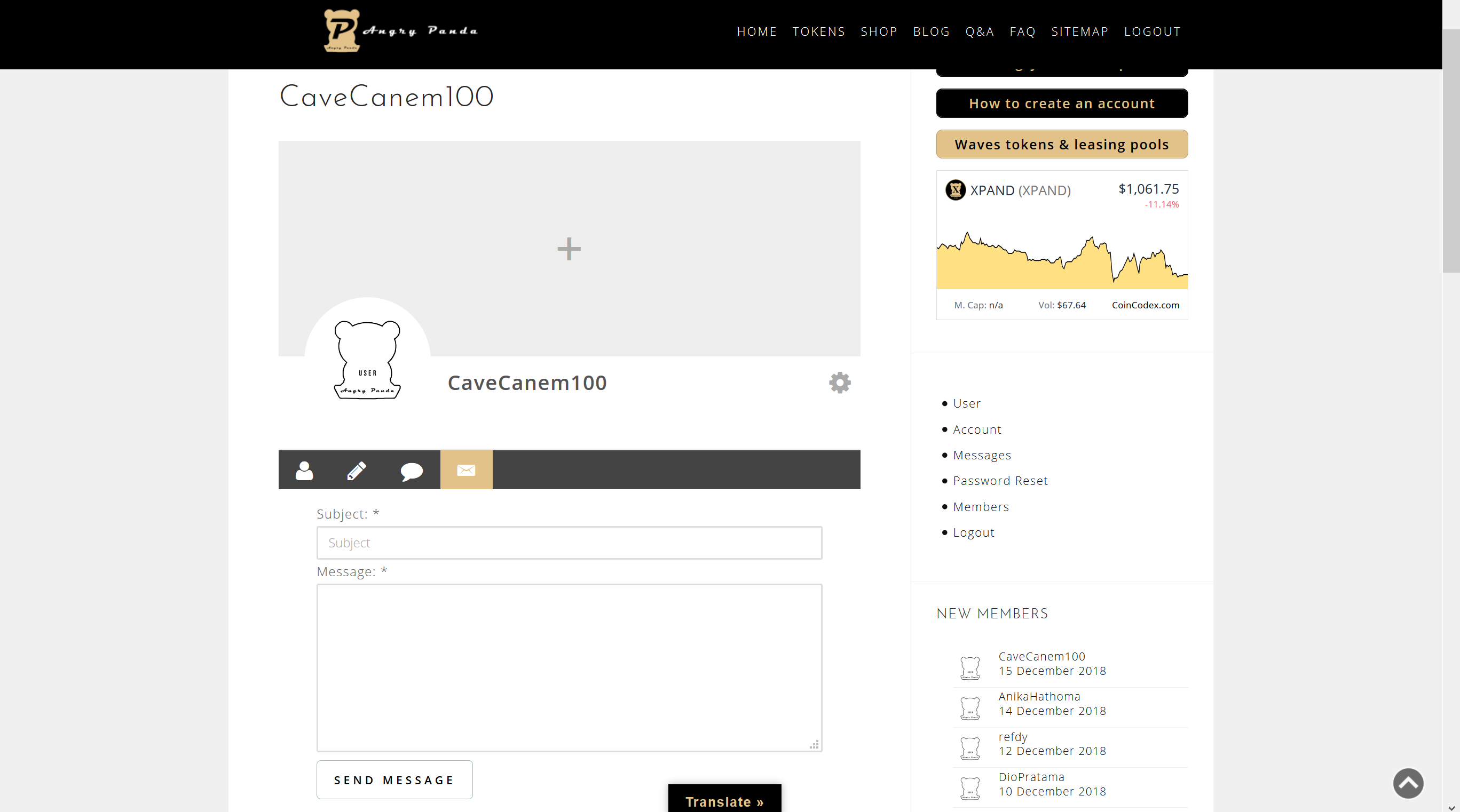Viewport: 1460px width, 812px height.
Task: Open the comments speech bubble tab
Action: (x=411, y=470)
